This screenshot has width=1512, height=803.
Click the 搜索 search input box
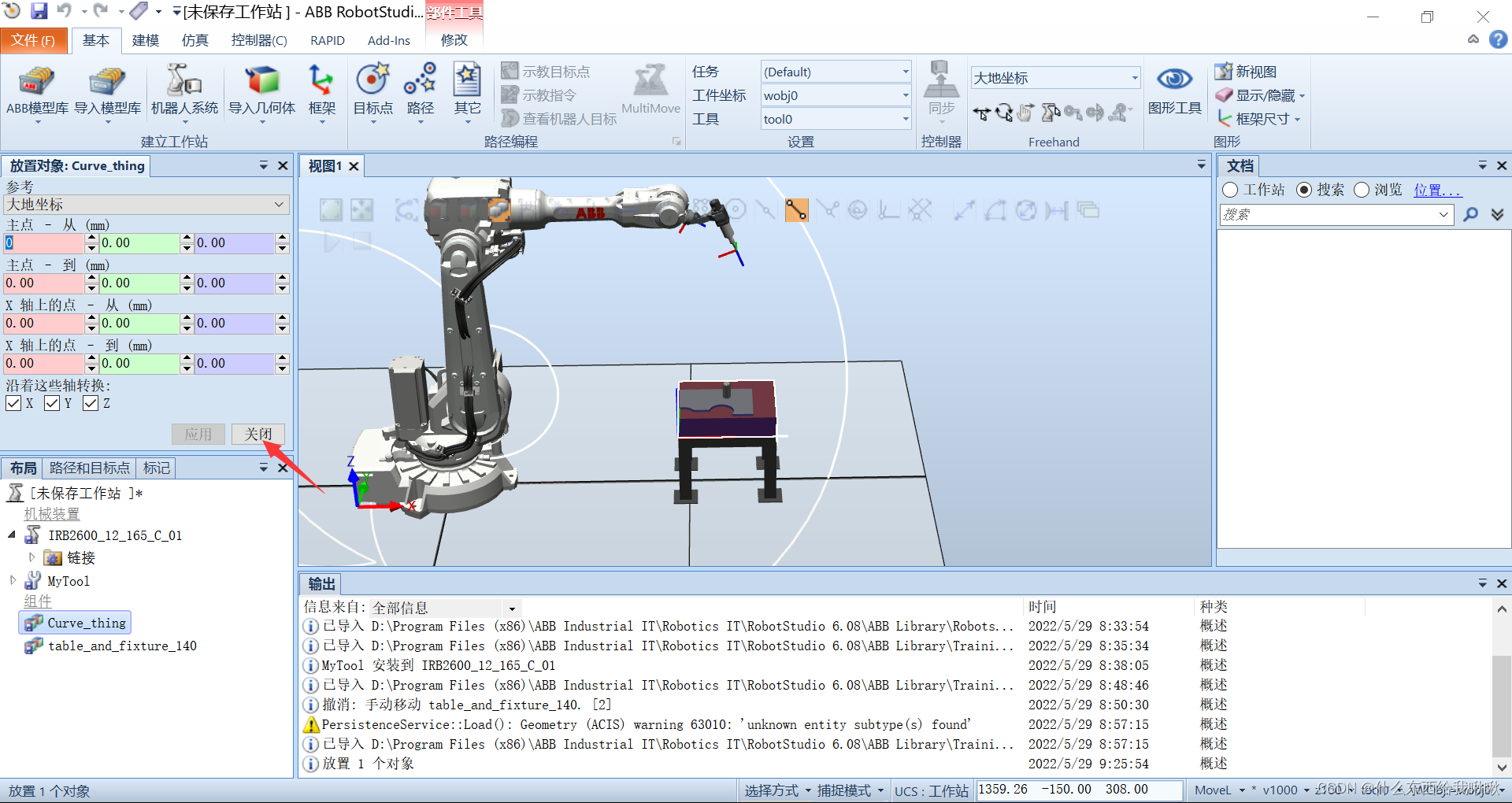pyautogui.click(x=1336, y=214)
